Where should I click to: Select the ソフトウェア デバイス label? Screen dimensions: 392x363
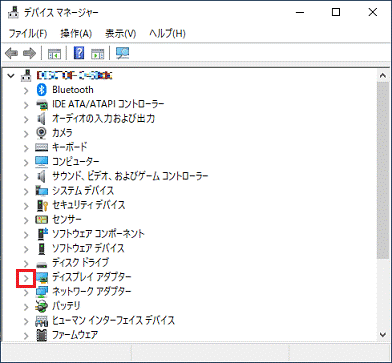(88, 248)
